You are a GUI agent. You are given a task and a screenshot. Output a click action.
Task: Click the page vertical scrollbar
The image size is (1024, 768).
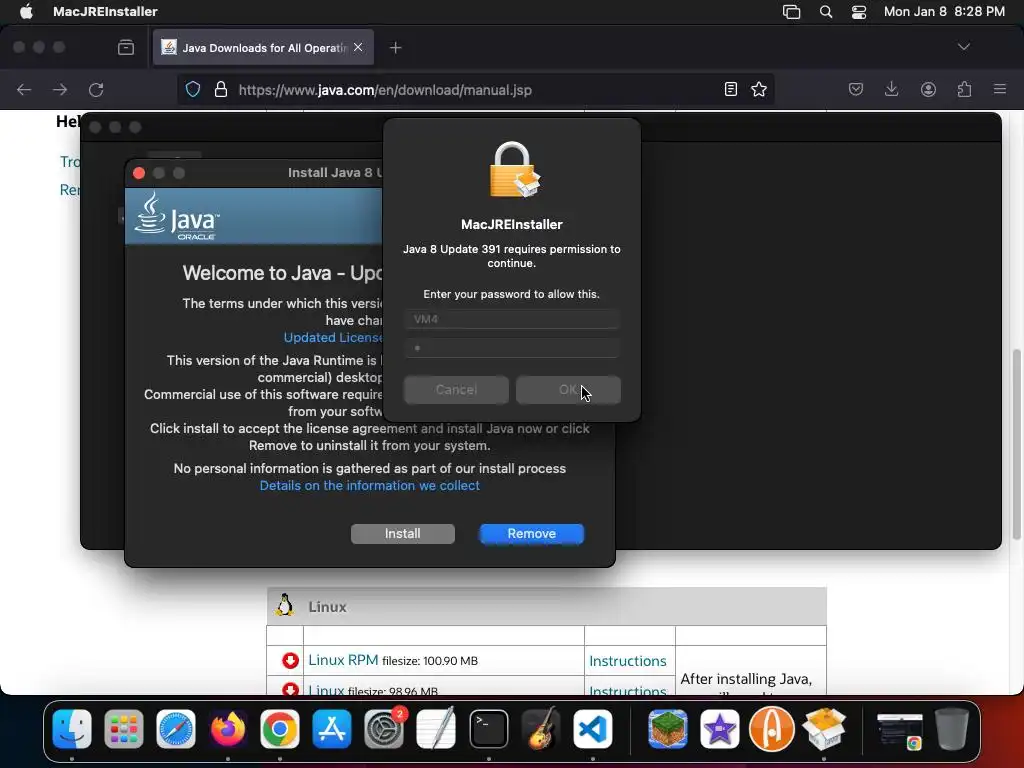point(1016,444)
